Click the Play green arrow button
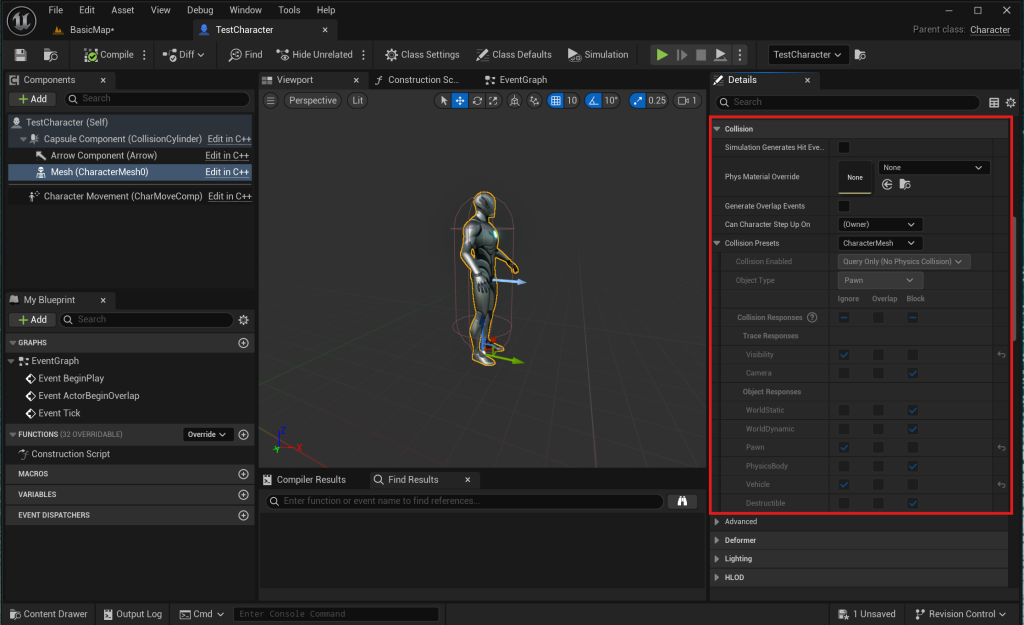Image resolution: width=1024 pixels, height=625 pixels. click(x=662, y=55)
